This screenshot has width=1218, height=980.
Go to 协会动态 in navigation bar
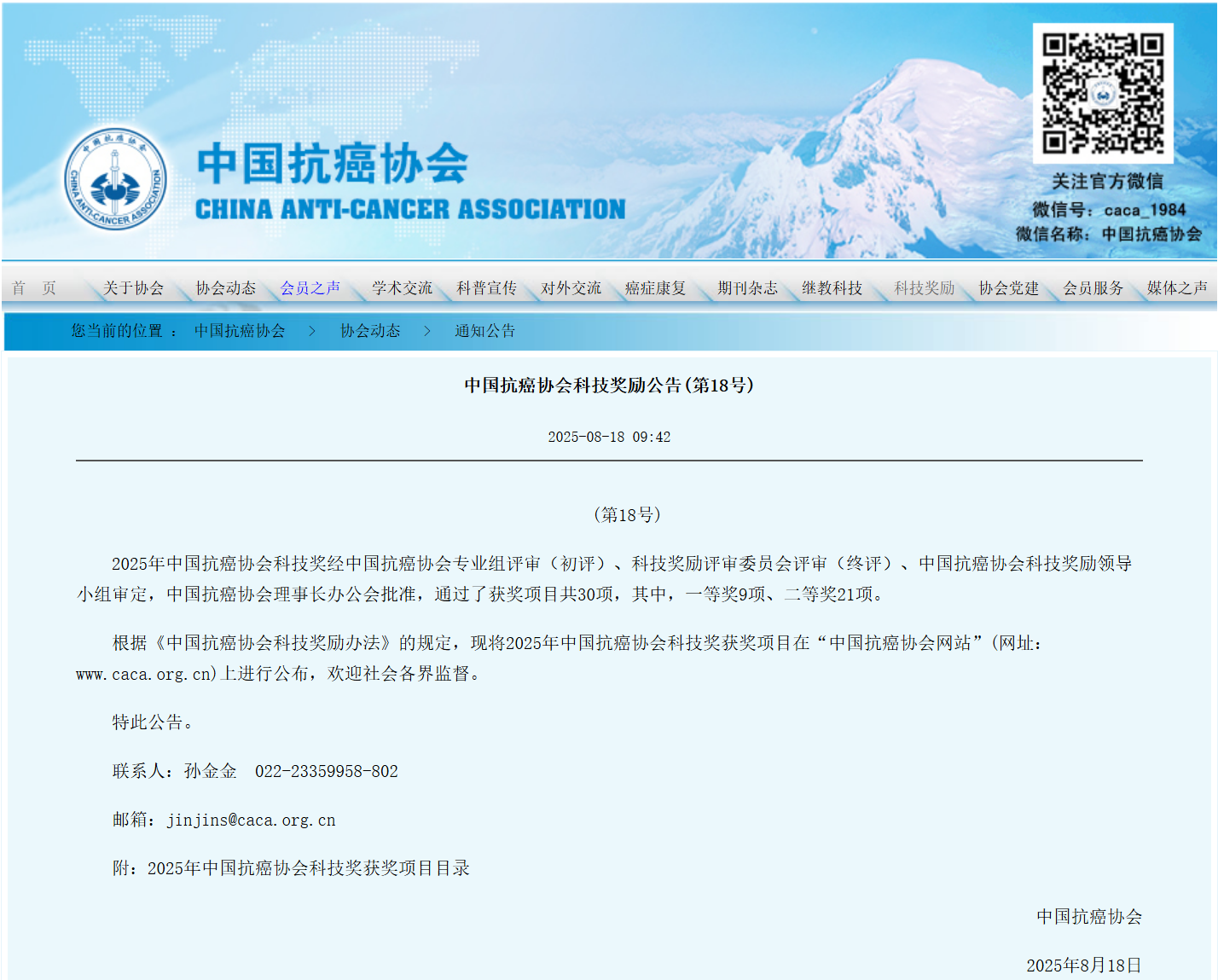226,288
